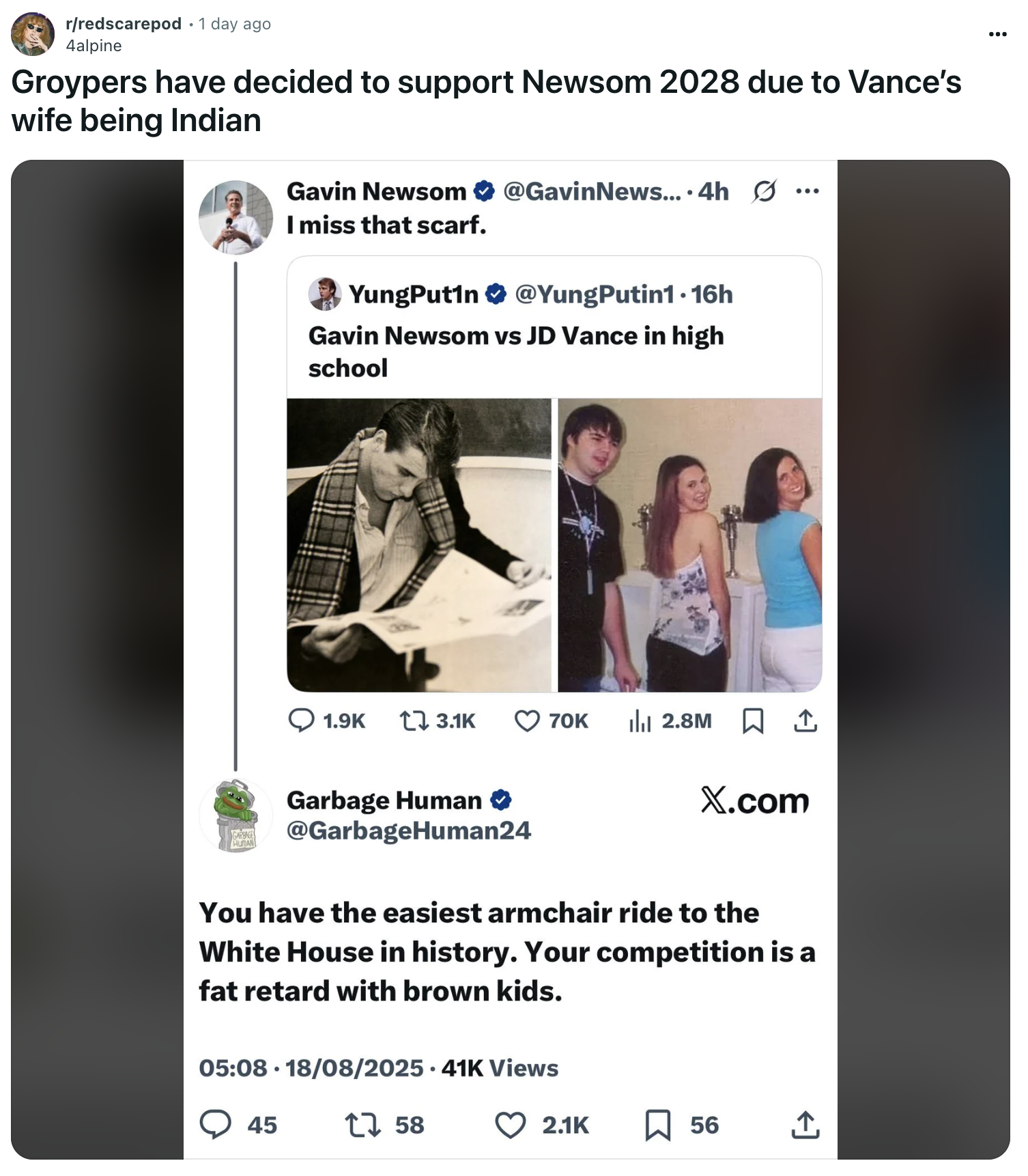
Task: Click the YungPut1n quoted tweet avatar
Action: 325,294
